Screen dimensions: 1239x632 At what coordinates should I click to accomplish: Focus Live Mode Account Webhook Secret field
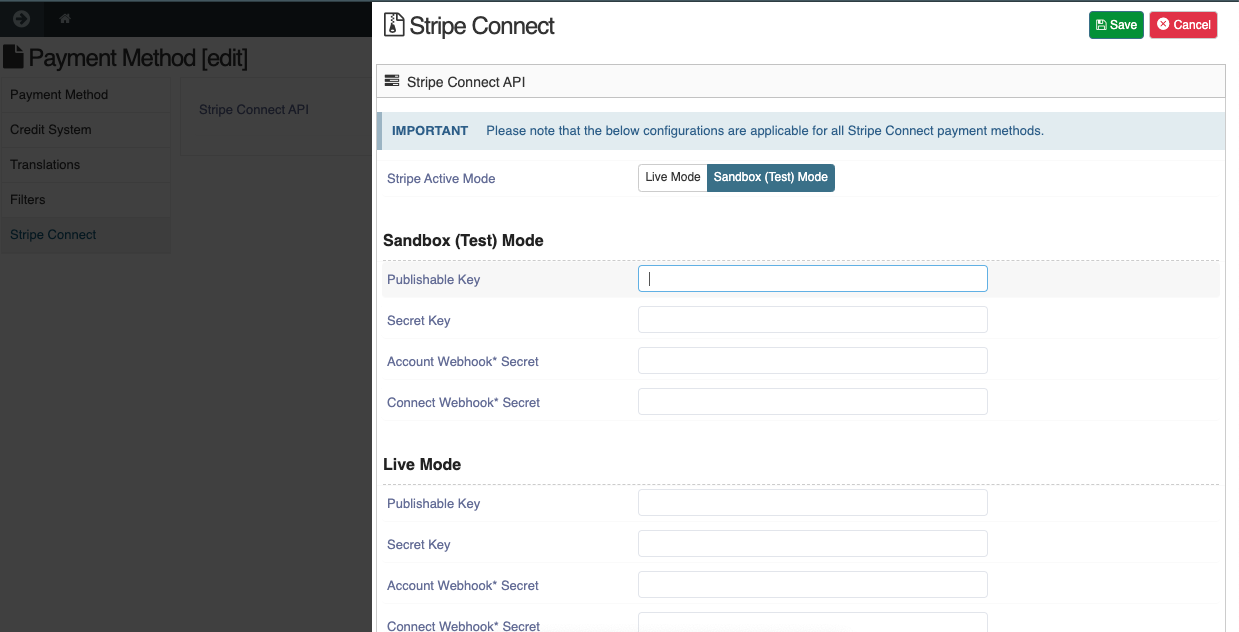click(x=813, y=585)
